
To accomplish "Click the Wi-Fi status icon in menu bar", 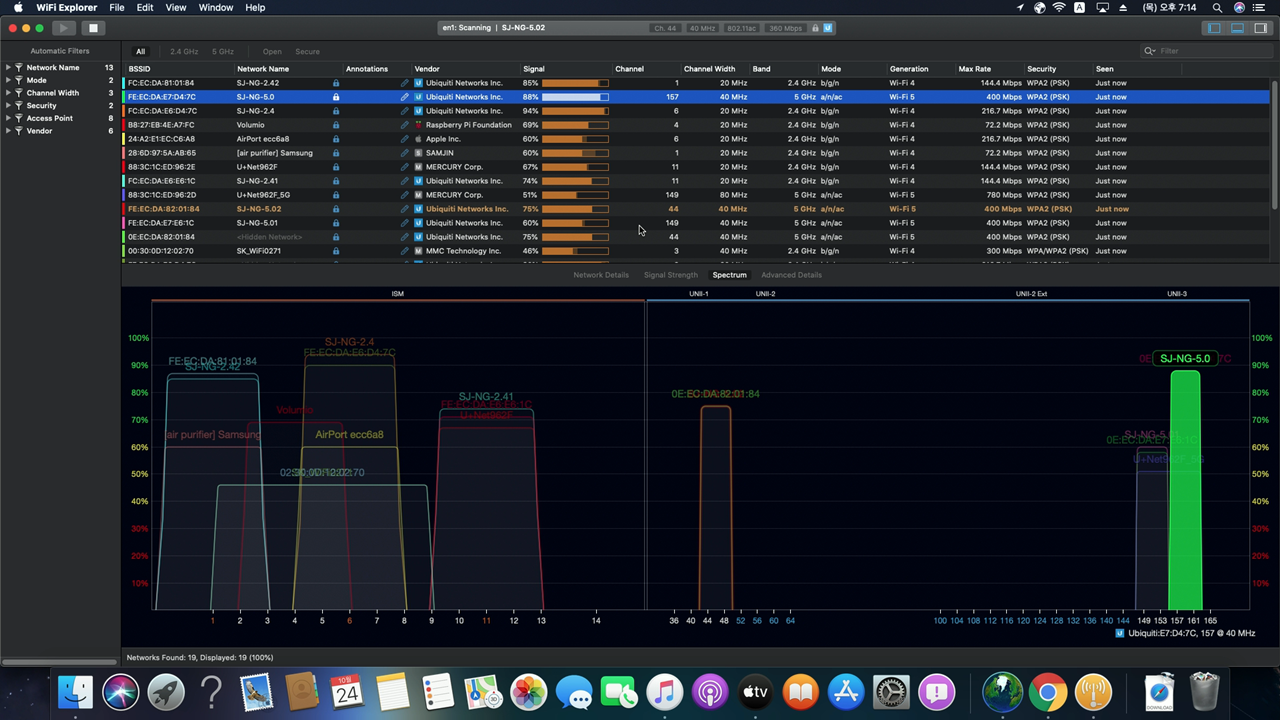I will [x=1059, y=8].
